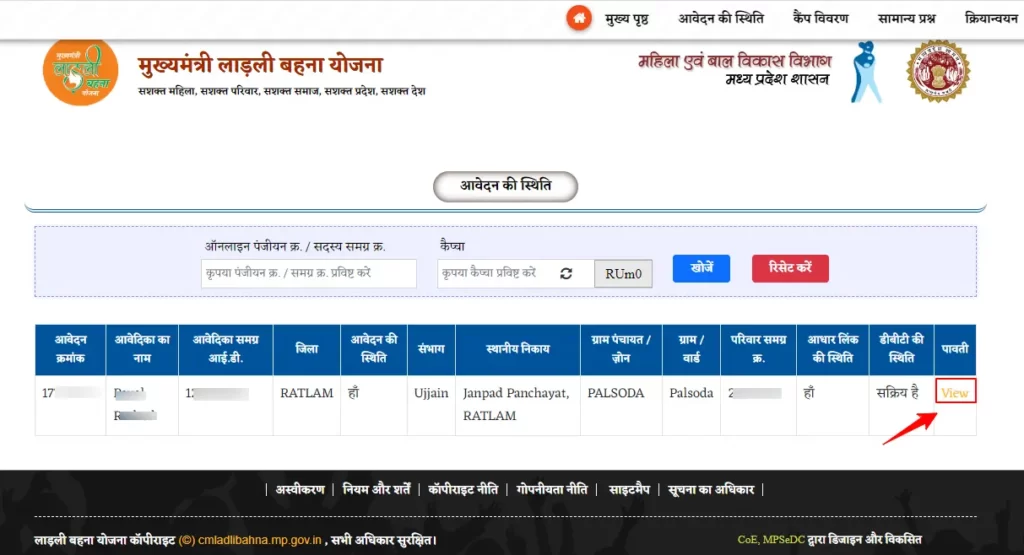Focus the registration number input field
1024x555 pixels.
click(308, 273)
